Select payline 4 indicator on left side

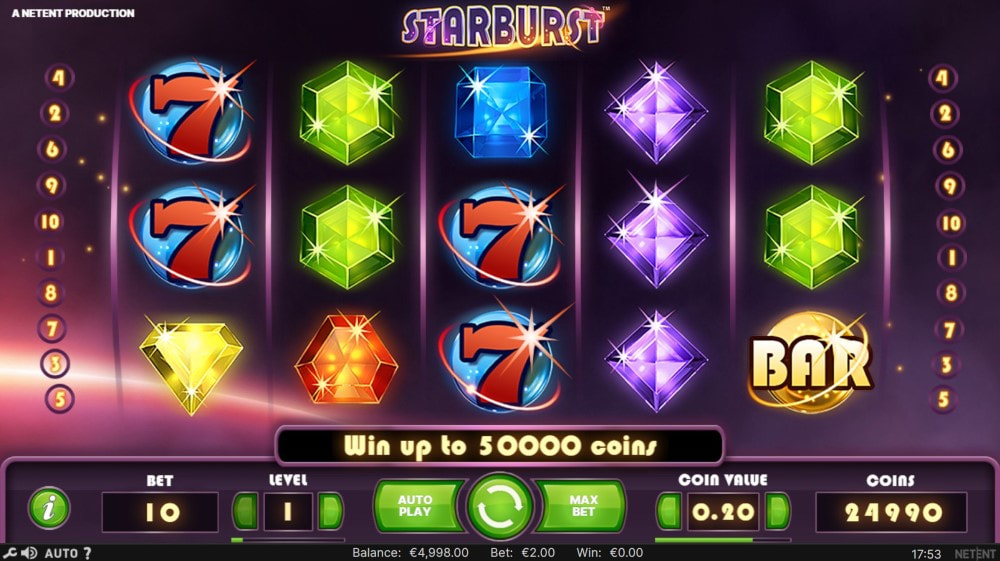59,78
